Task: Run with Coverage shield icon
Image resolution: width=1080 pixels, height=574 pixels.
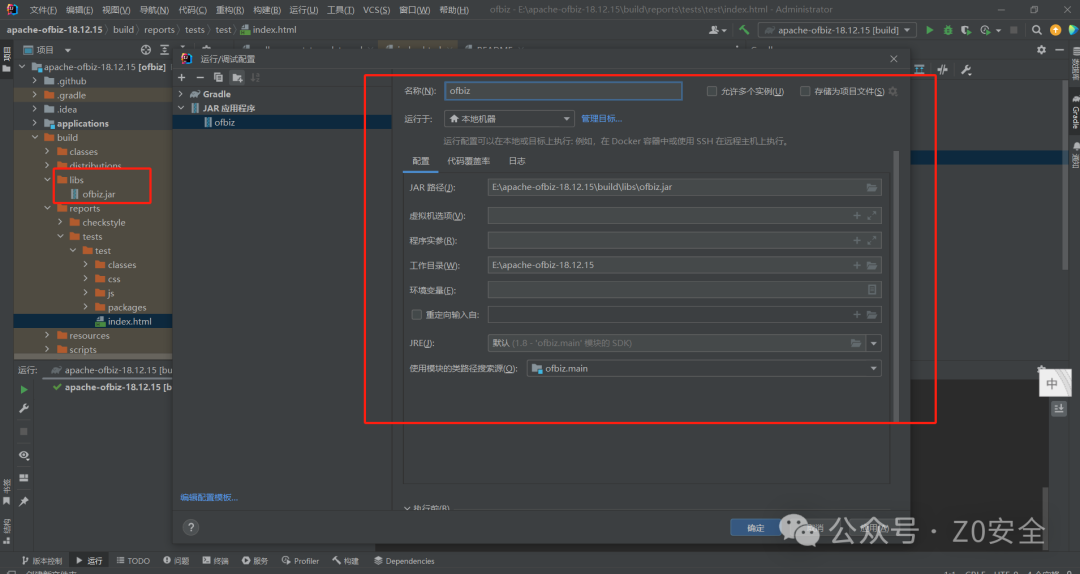Action: pos(966,30)
